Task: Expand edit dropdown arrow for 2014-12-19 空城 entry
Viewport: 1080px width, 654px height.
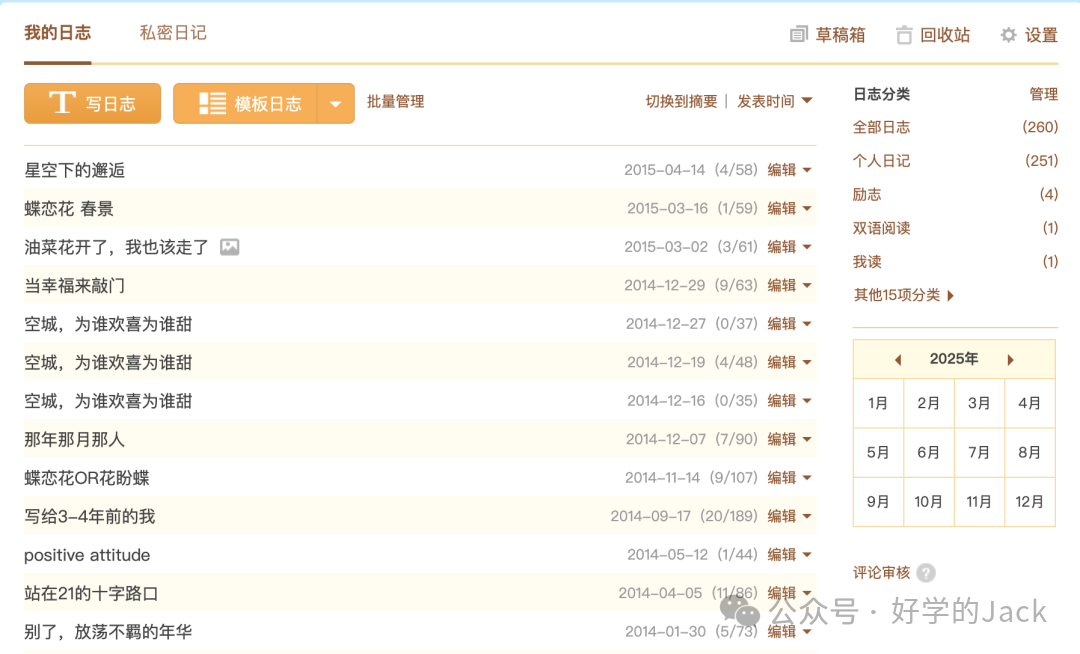Action: point(807,363)
